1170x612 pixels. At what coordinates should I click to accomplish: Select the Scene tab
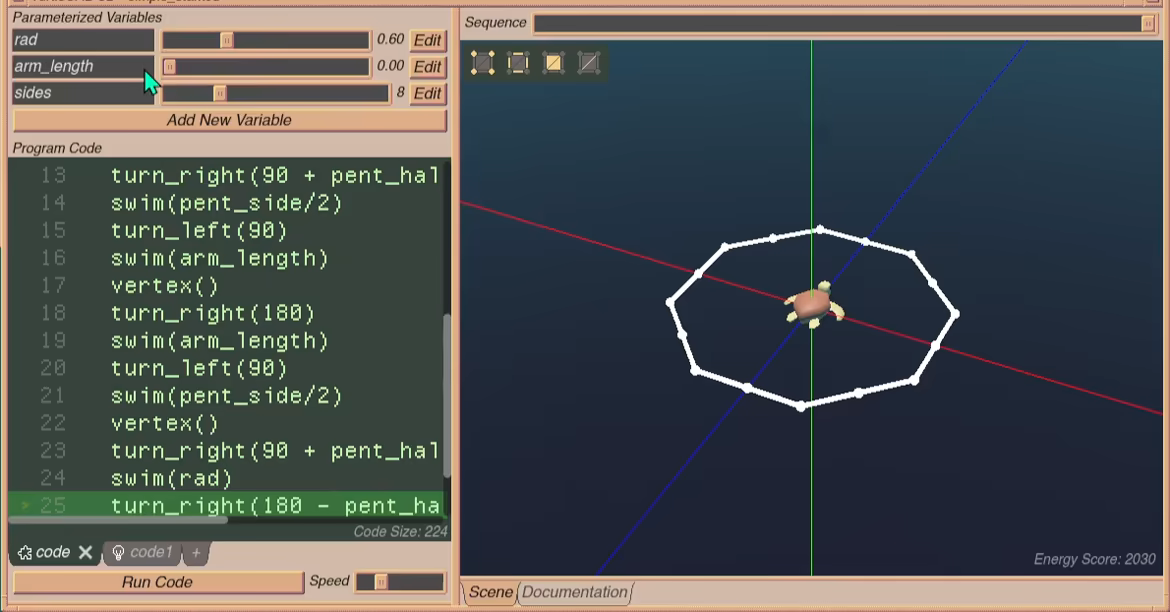tap(490, 593)
